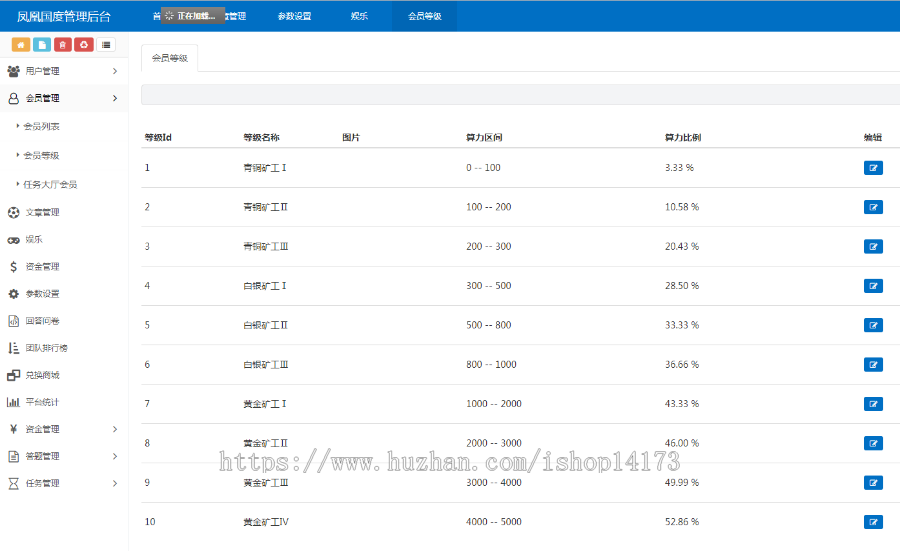The image size is (900, 551).
Task: Edit level row 3000 -- 4000
Action: pos(873,483)
